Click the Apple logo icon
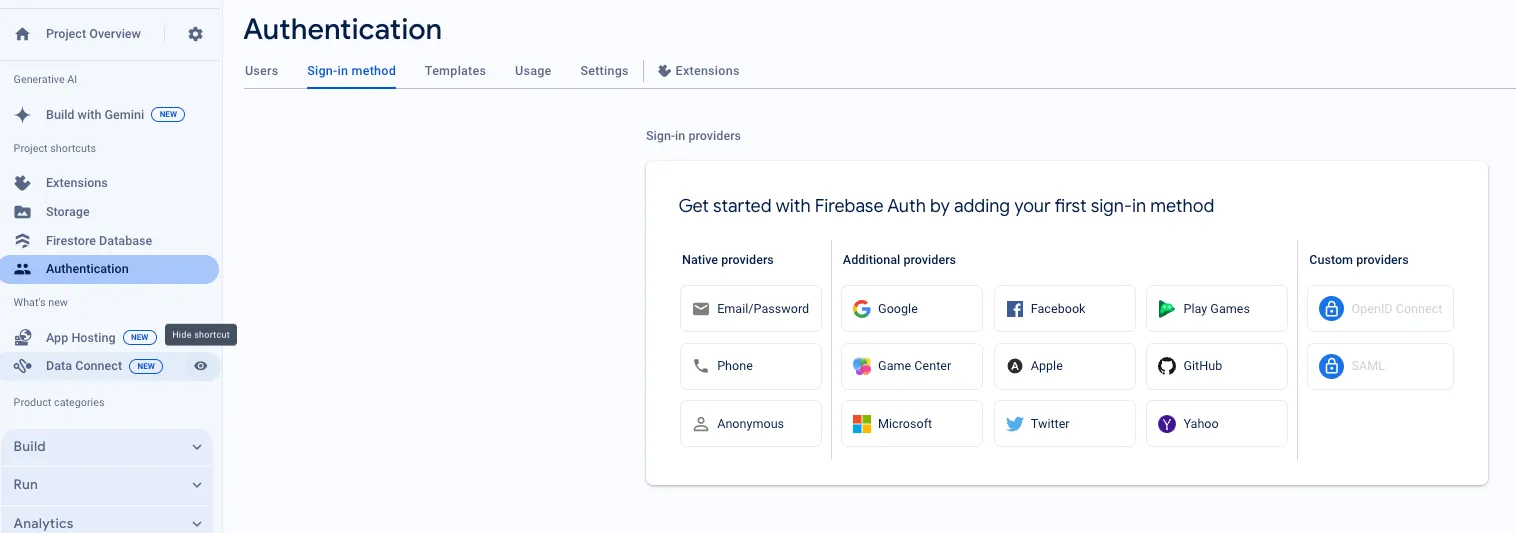 1014,366
